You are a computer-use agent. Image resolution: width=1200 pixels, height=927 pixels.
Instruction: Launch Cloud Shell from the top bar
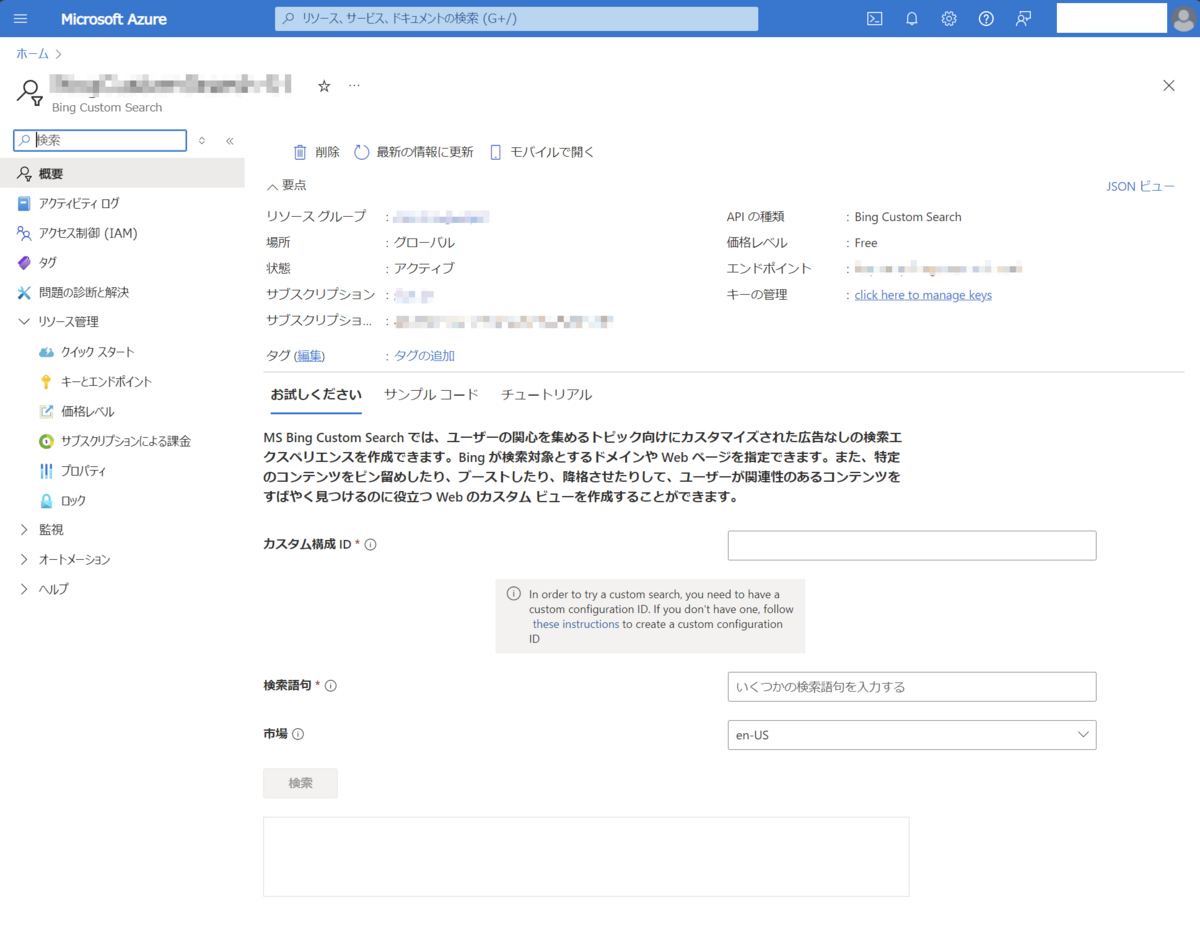click(874, 19)
